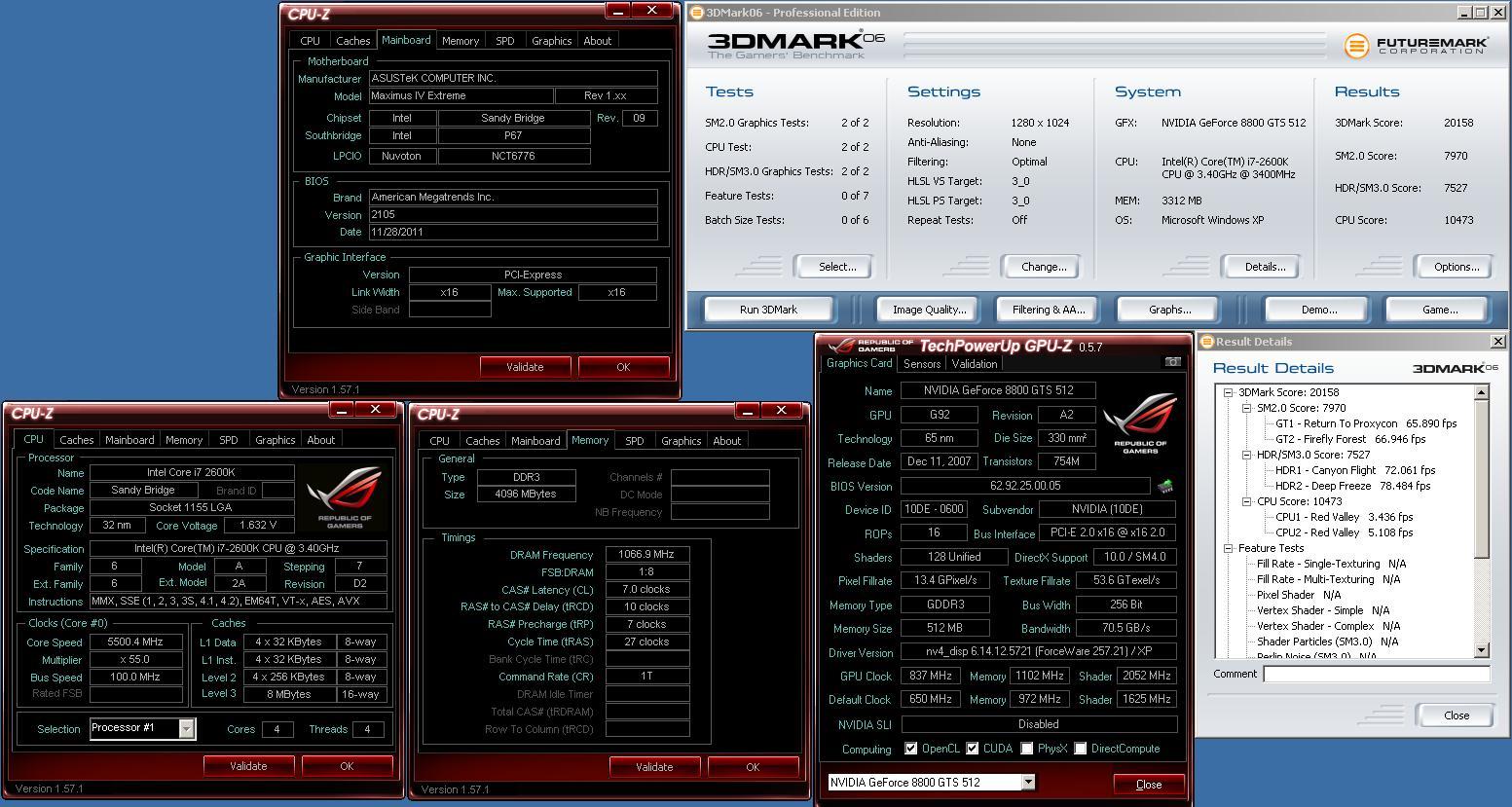Open Memory tab in the CPU-Z processor window

[183, 440]
